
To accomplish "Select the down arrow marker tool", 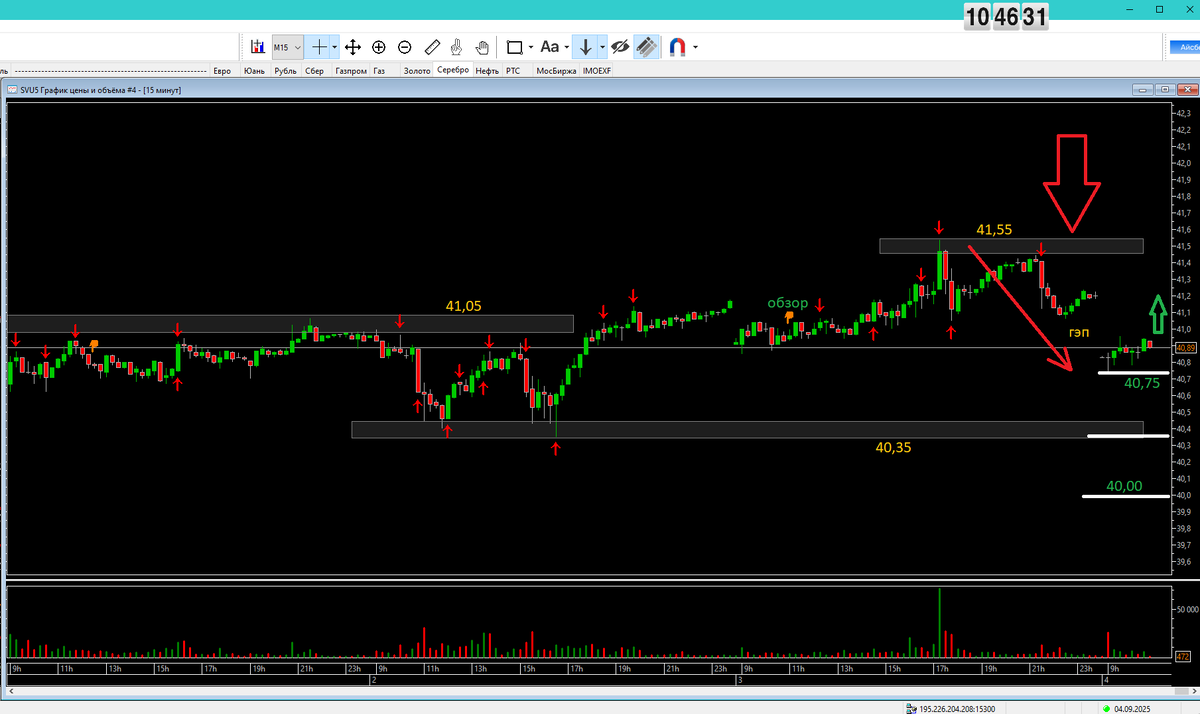I will 586,47.
